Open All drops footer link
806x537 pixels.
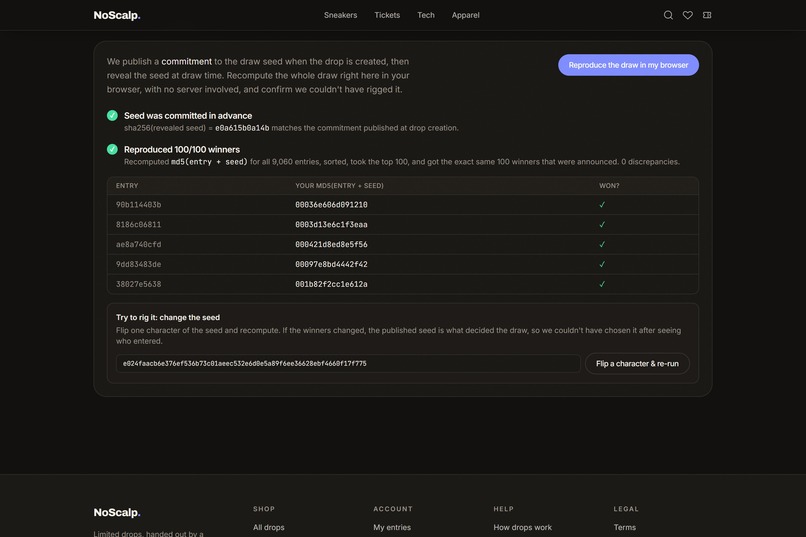click(x=268, y=527)
